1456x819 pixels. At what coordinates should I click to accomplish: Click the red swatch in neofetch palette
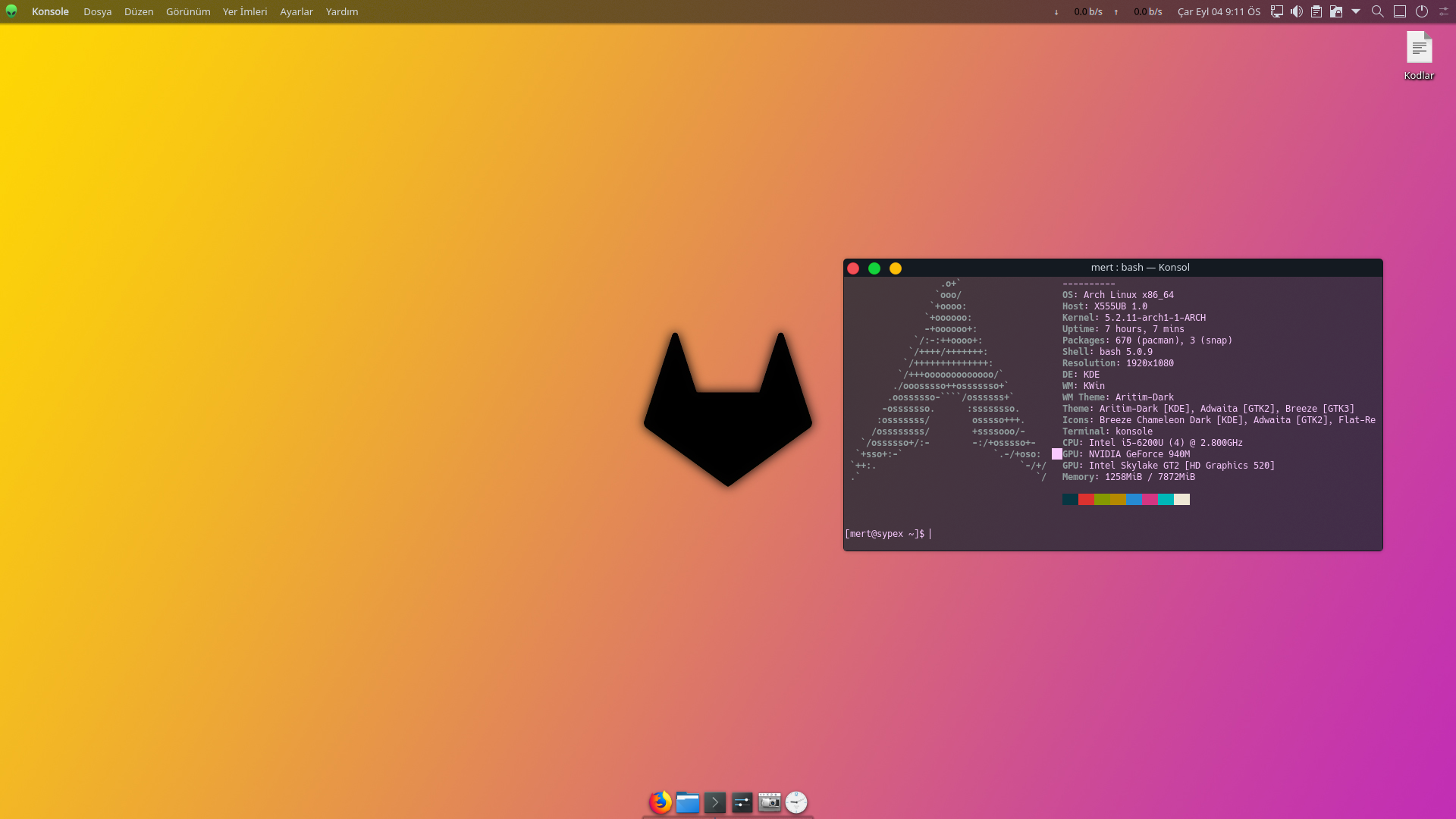coord(1086,499)
